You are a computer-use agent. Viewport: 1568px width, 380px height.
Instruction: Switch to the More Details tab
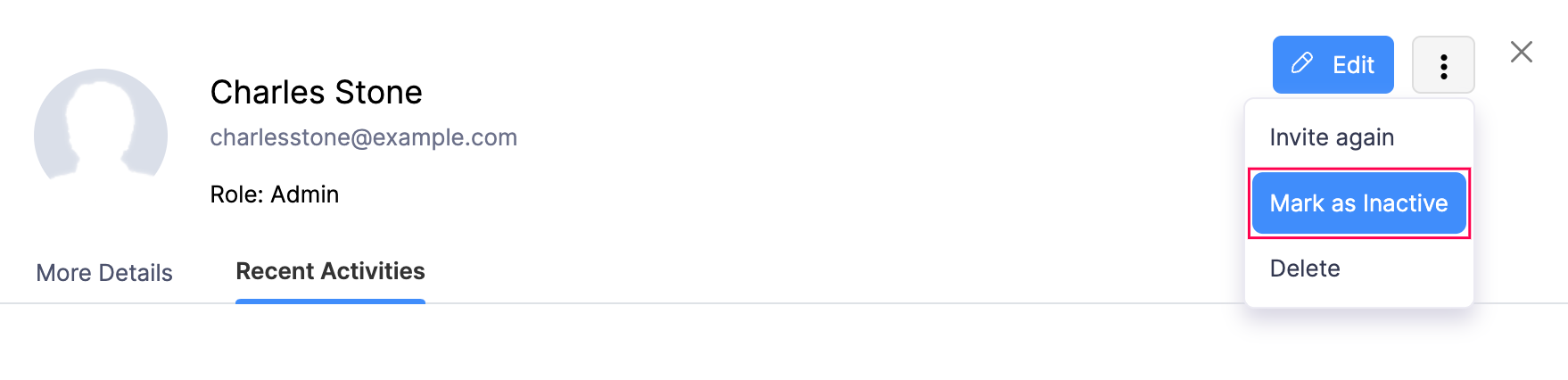[x=104, y=273]
